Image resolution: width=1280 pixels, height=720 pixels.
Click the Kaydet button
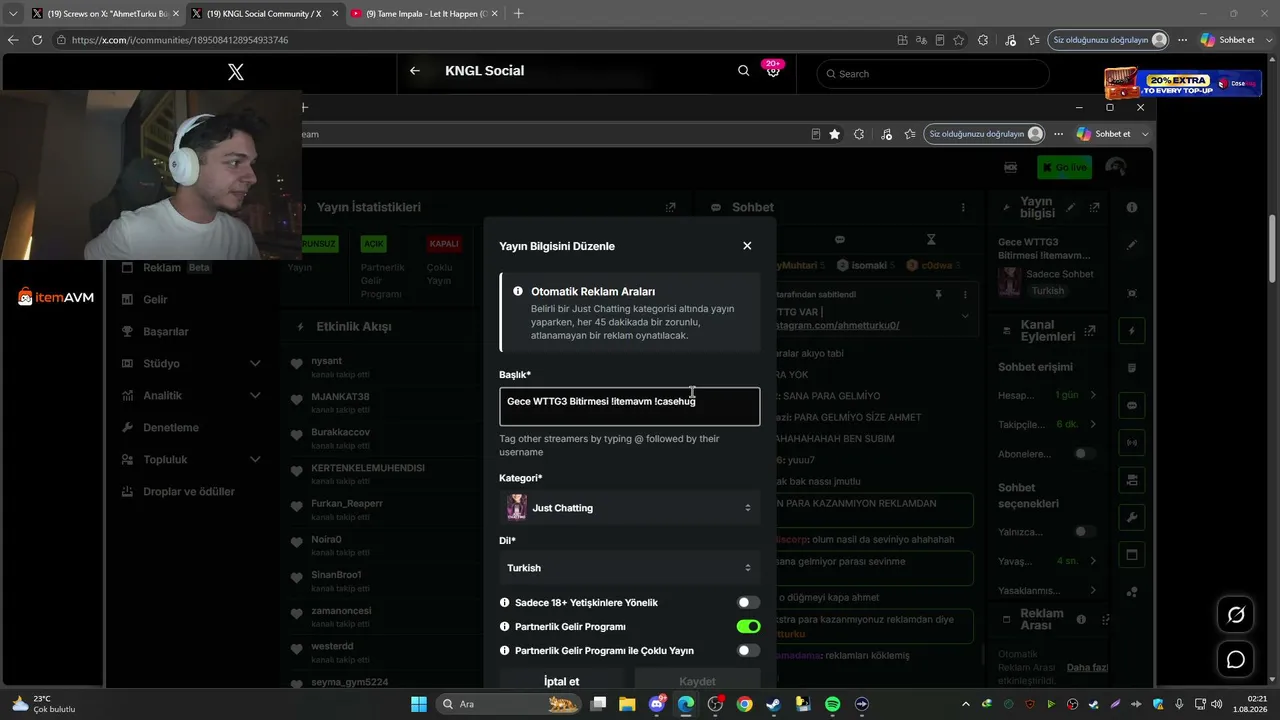pyautogui.click(x=697, y=681)
